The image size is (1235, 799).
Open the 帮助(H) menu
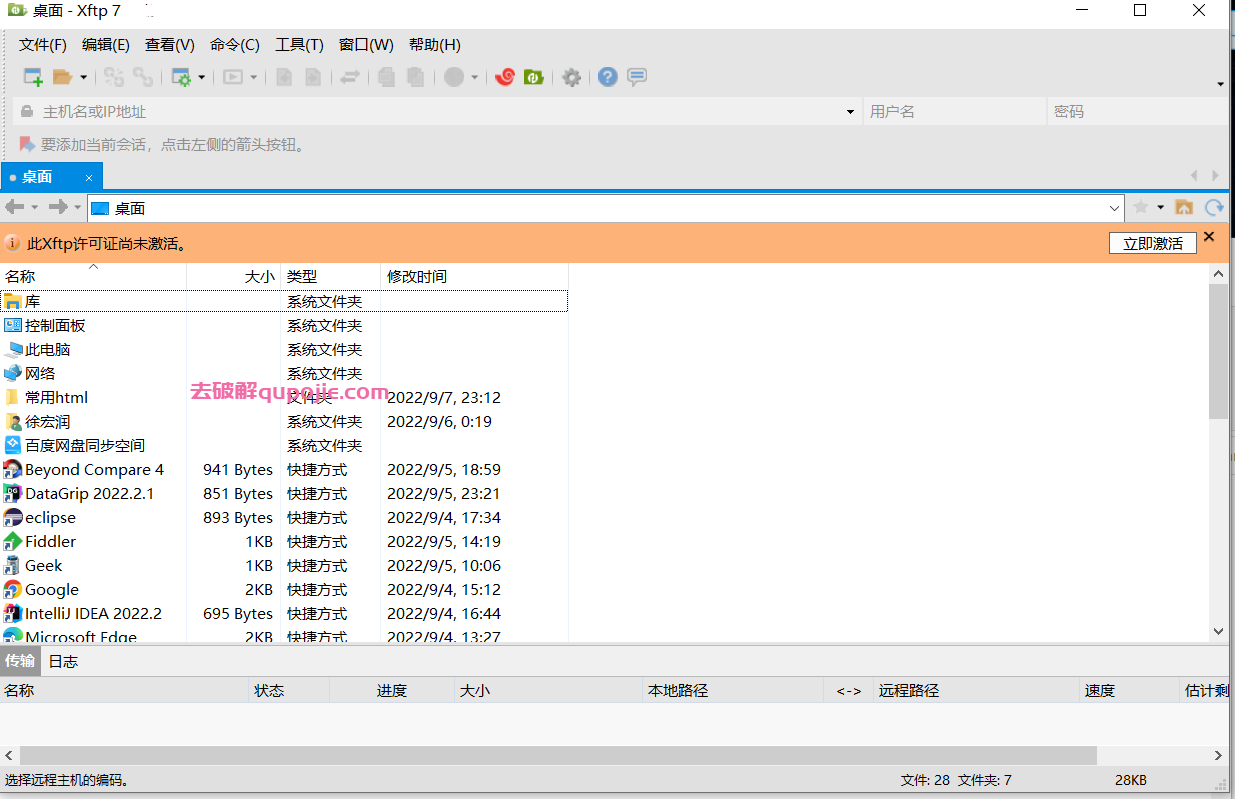(x=435, y=45)
